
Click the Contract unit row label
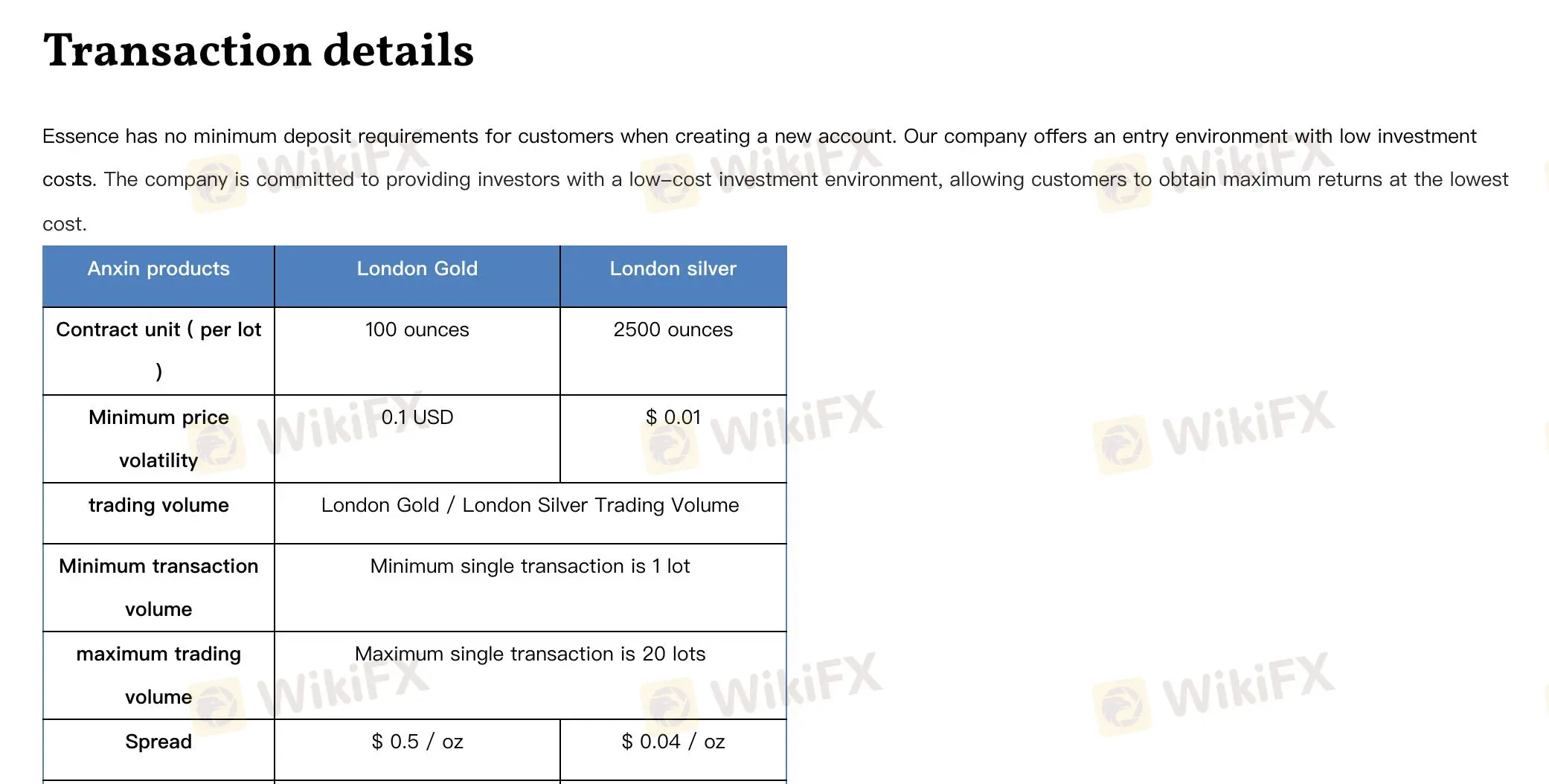point(158,350)
